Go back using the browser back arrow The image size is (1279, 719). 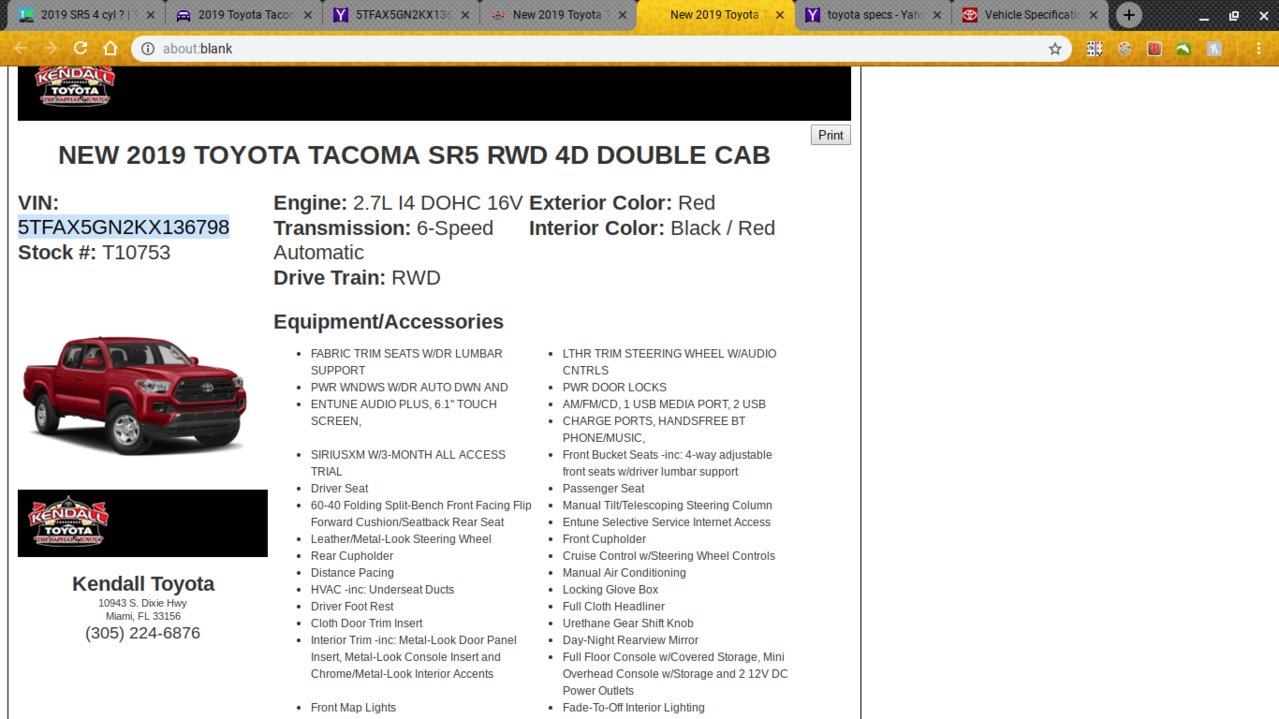tap(20, 48)
